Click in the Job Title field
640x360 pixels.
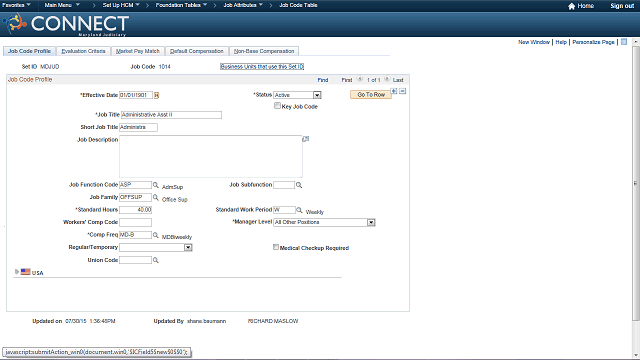tap(171, 115)
